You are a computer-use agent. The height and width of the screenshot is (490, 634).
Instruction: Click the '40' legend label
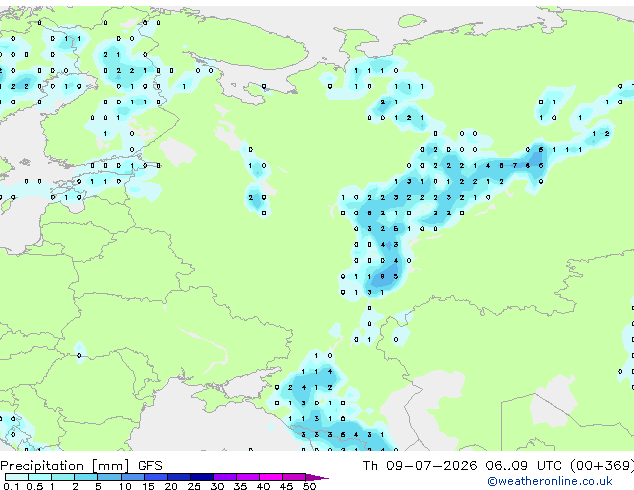(263, 486)
